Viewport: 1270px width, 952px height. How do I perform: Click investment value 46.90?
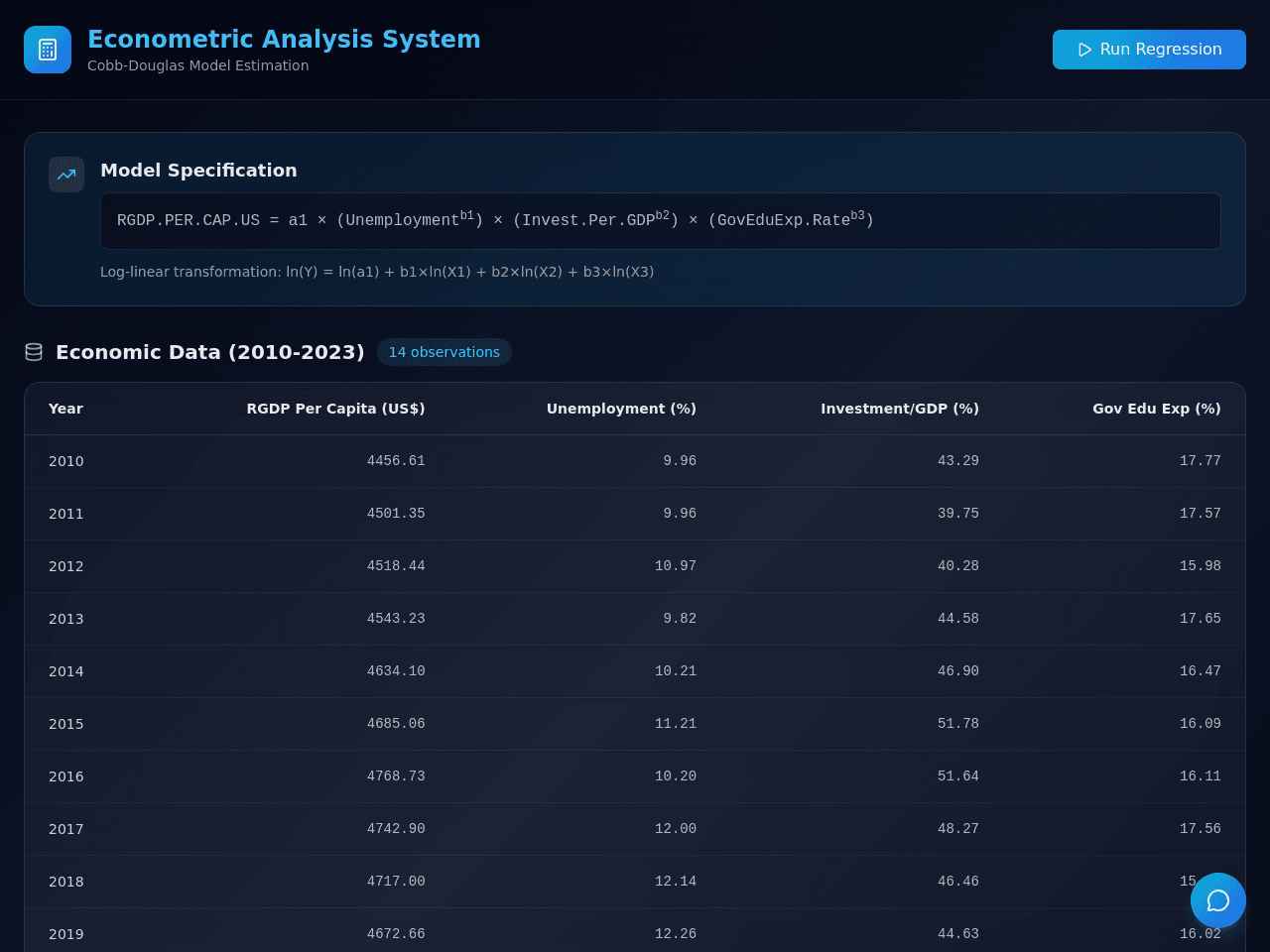pyautogui.click(x=958, y=671)
